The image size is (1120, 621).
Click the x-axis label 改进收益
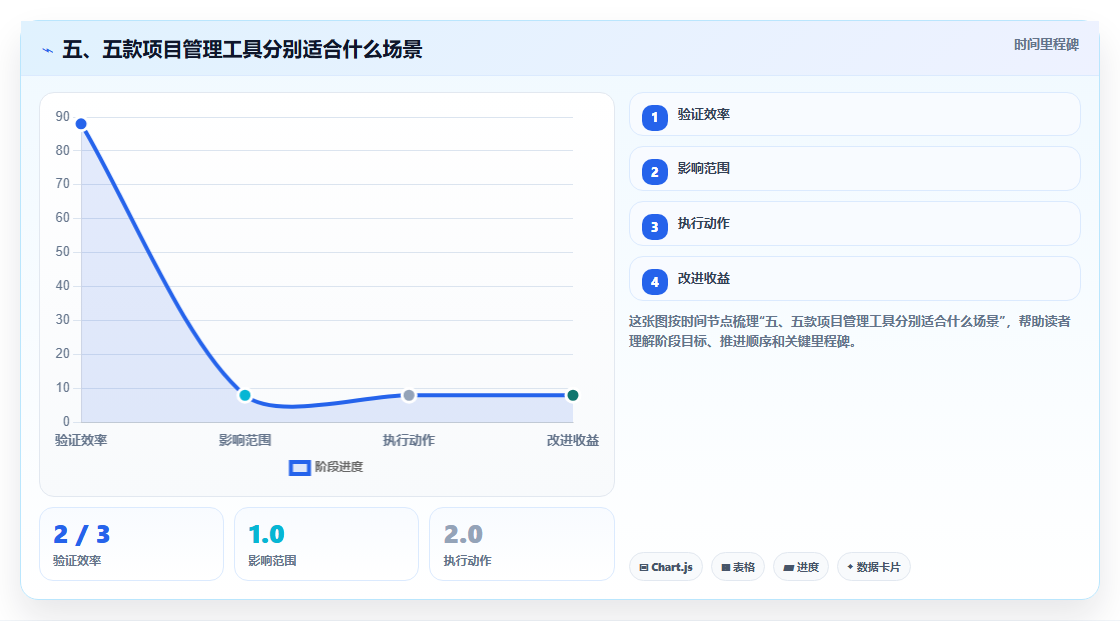573,440
